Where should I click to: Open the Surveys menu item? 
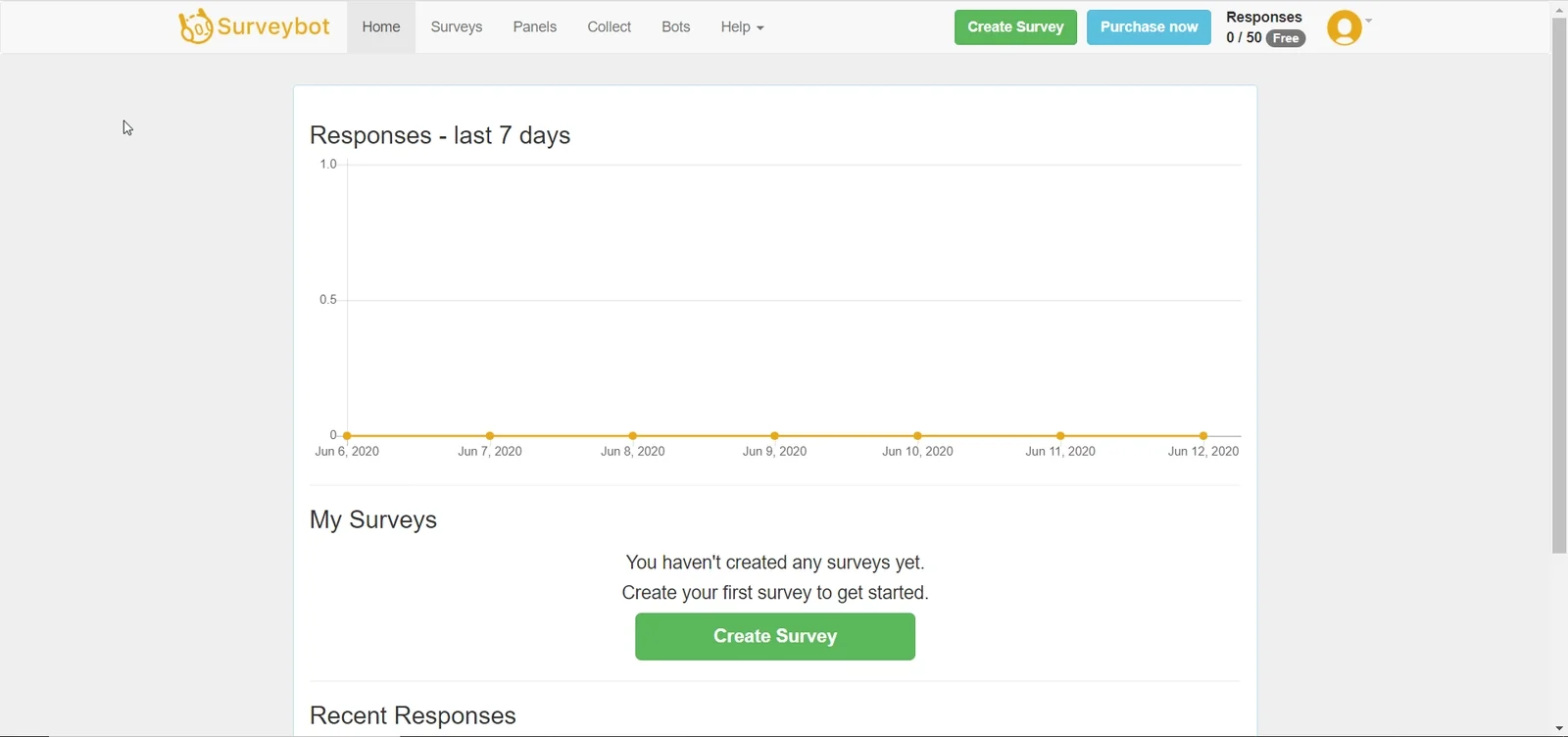coord(457,27)
